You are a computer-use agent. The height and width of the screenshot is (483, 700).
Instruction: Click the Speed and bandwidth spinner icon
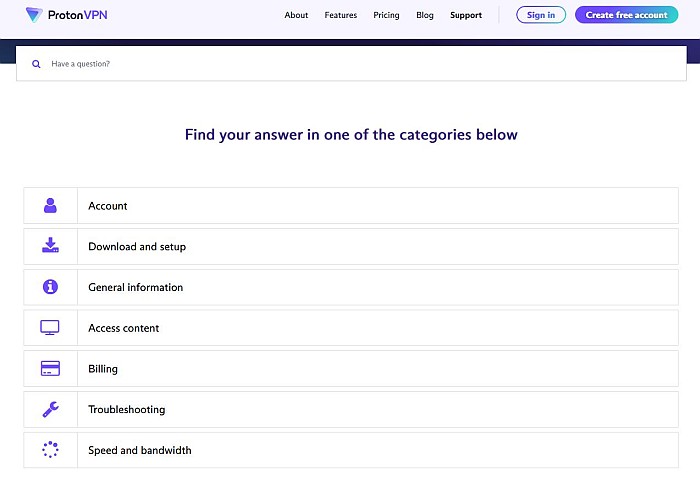[x=50, y=450]
